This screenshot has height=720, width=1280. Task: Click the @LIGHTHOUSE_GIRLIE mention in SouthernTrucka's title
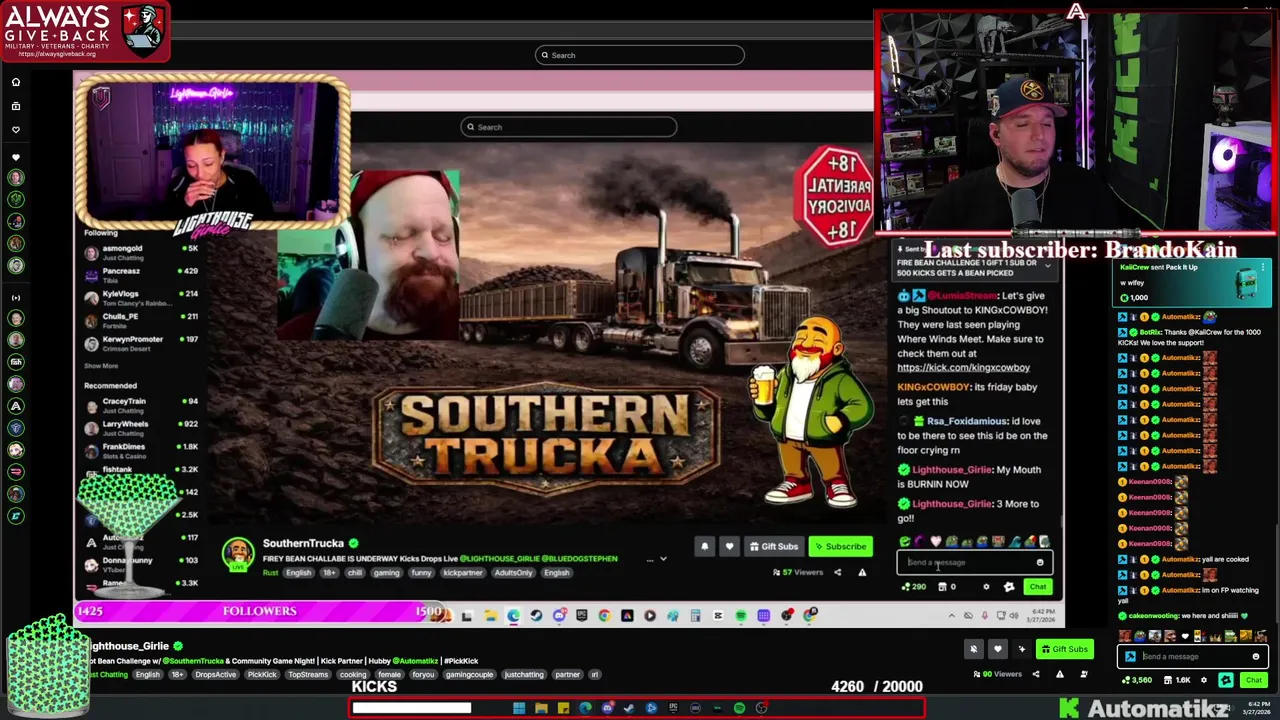click(498, 559)
